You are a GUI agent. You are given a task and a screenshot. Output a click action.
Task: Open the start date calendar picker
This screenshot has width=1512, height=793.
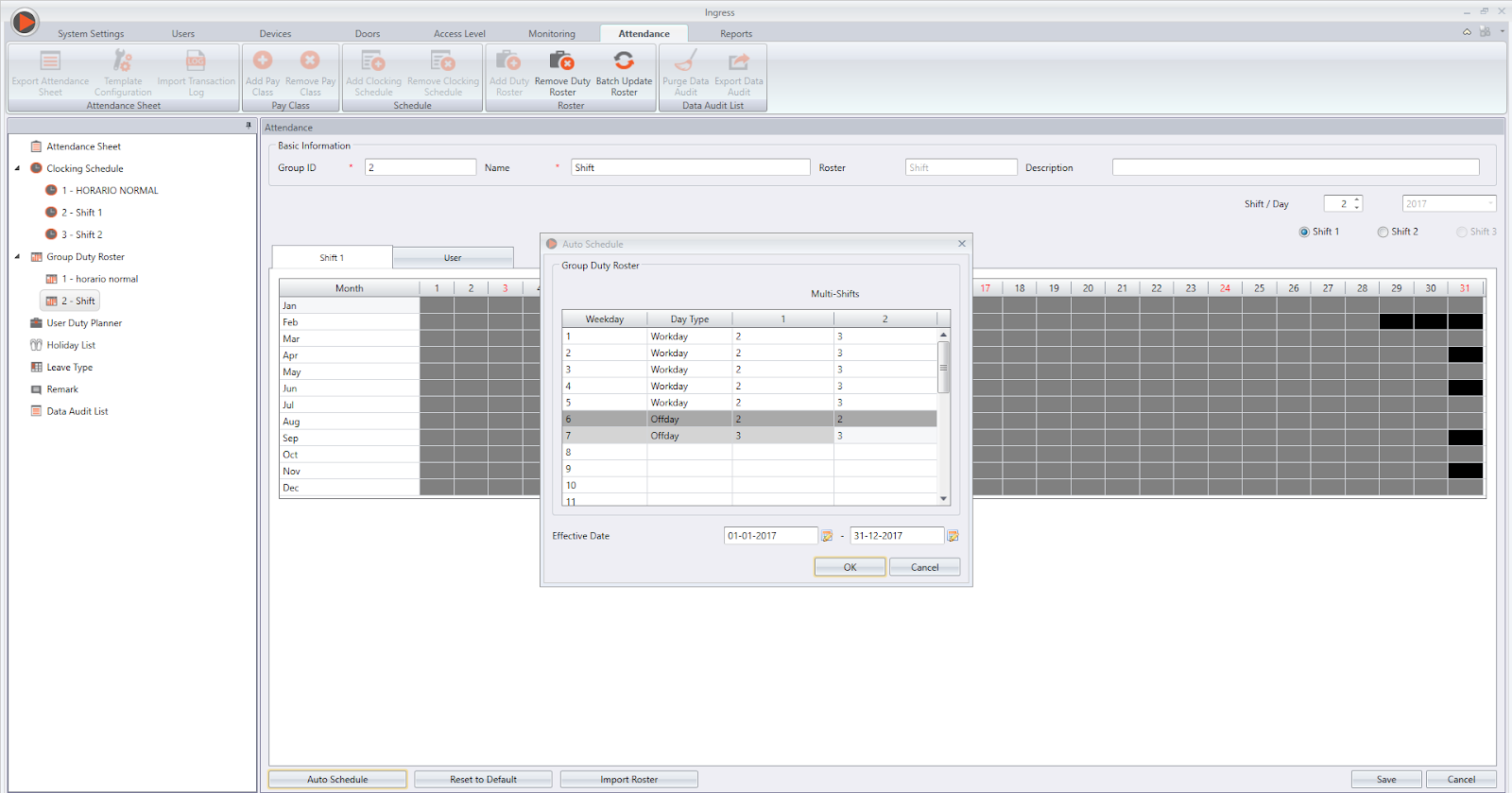[x=827, y=536]
